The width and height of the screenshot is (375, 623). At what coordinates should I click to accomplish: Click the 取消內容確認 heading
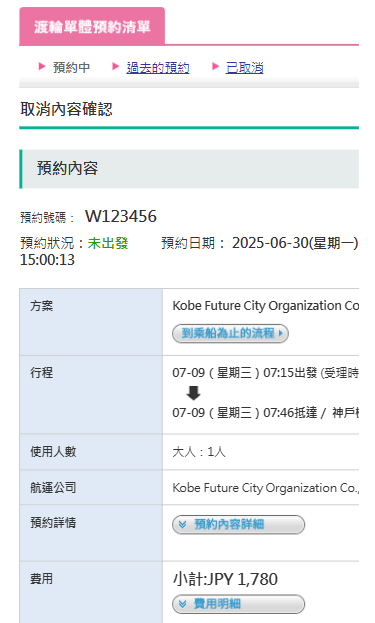[66, 109]
